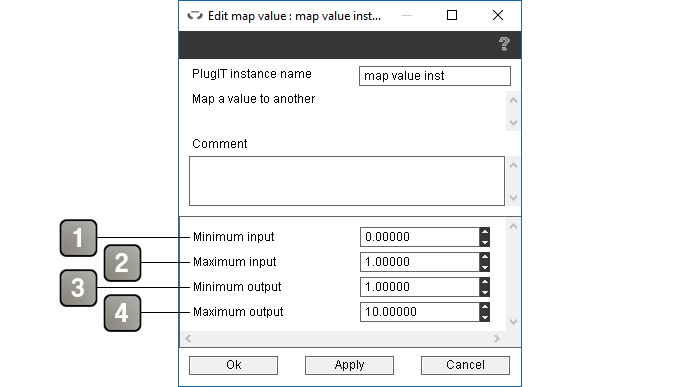
Task: Click inside the Comment text box
Action: click(347, 181)
